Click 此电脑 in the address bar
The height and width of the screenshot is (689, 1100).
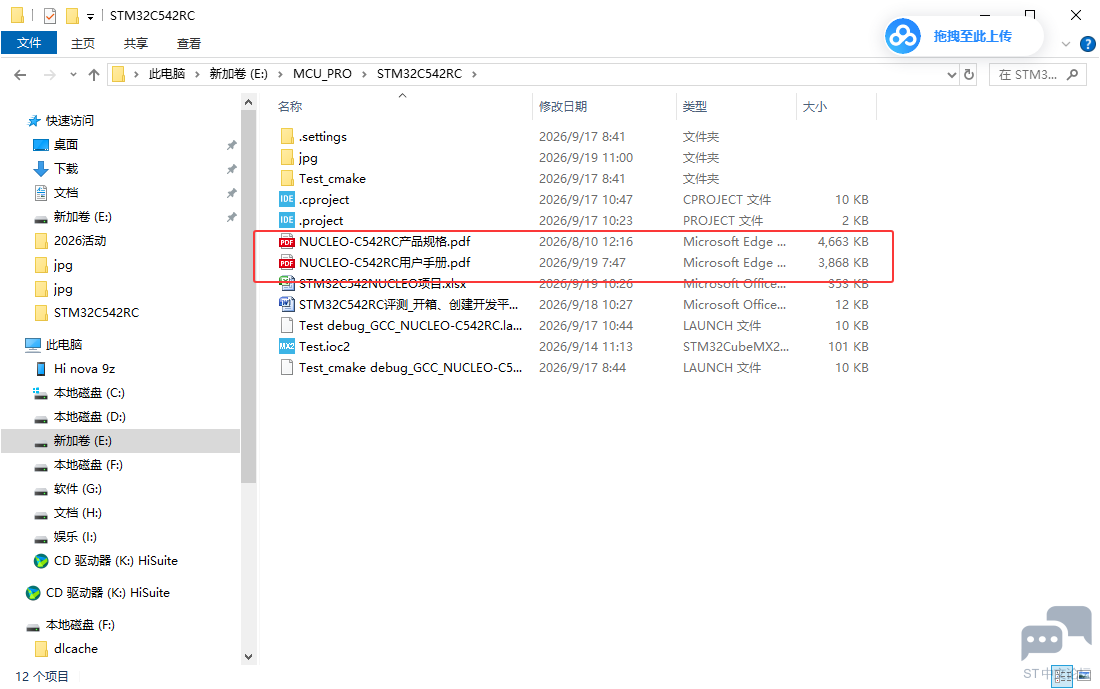coord(167,74)
